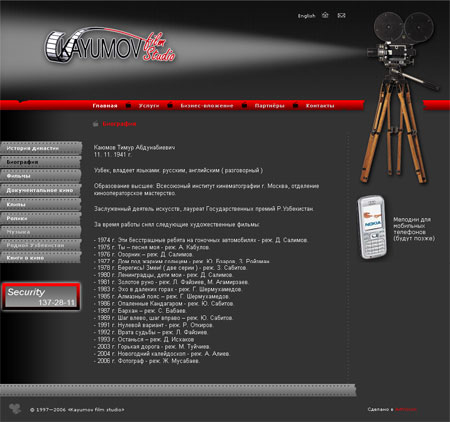Click the 1992 г. Врата судьбы line
The width and height of the screenshot is (450, 422).
pos(151,332)
